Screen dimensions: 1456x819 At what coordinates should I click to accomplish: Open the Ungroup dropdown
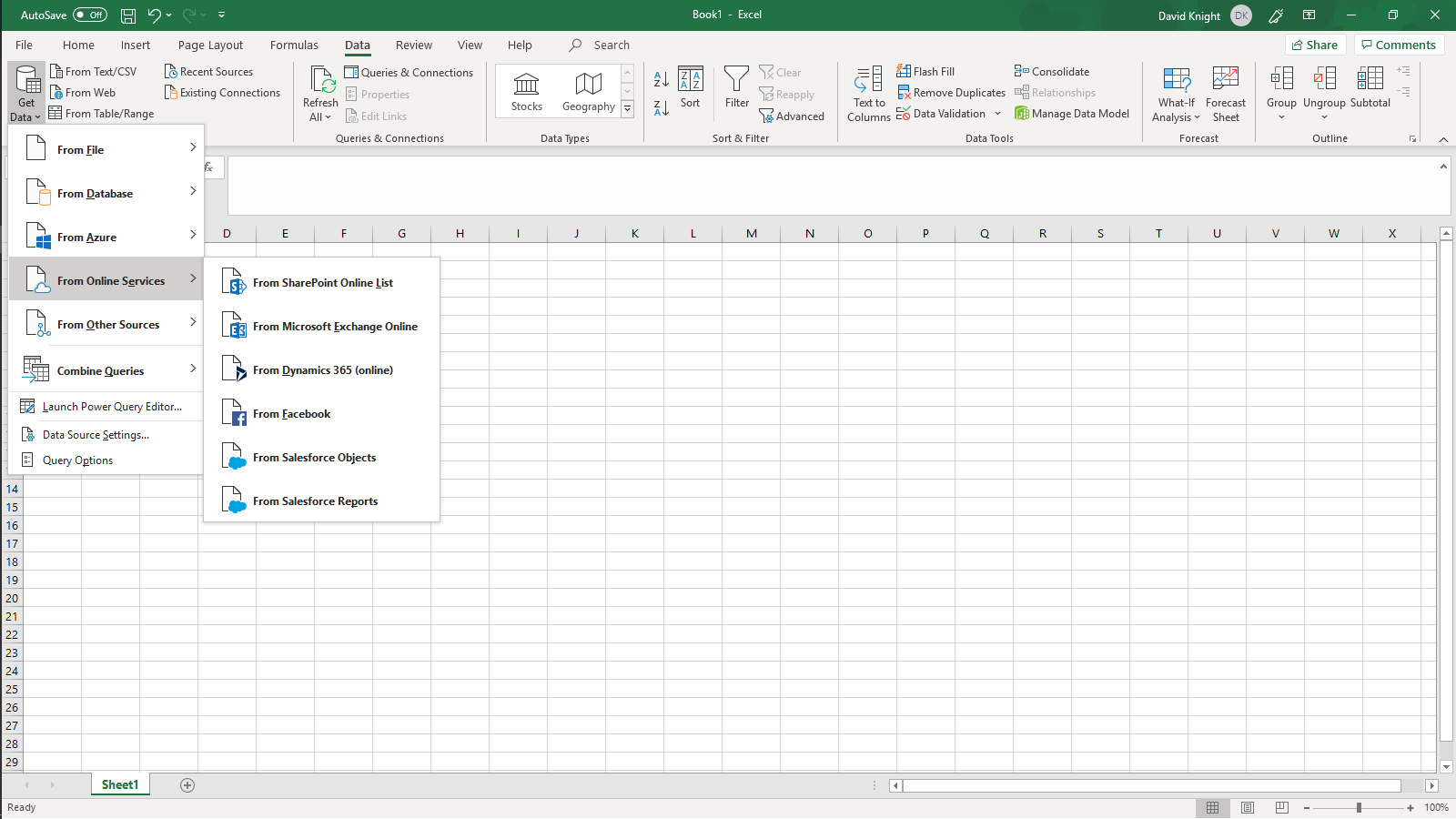pyautogui.click(x=1324, y=94)
